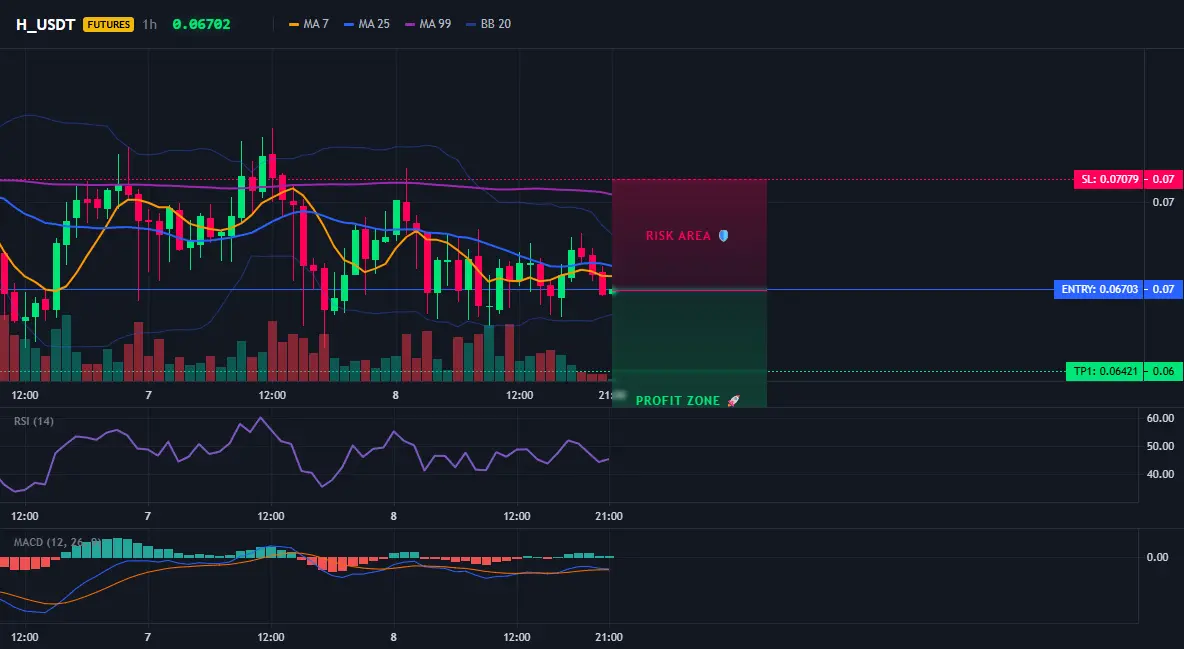Click the current price 0.06702
The height and width of the screenshot is (649, 1184).
[201, 24]
